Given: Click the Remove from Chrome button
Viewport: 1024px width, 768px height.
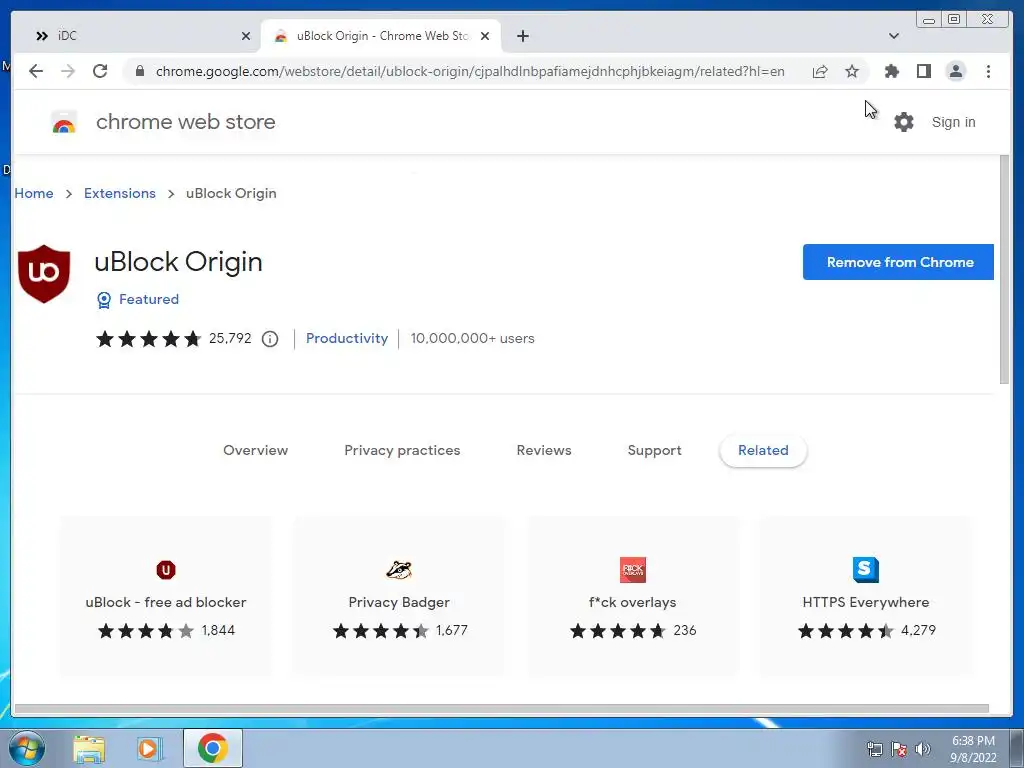Looking at the screenshot, I should (899, 262).
